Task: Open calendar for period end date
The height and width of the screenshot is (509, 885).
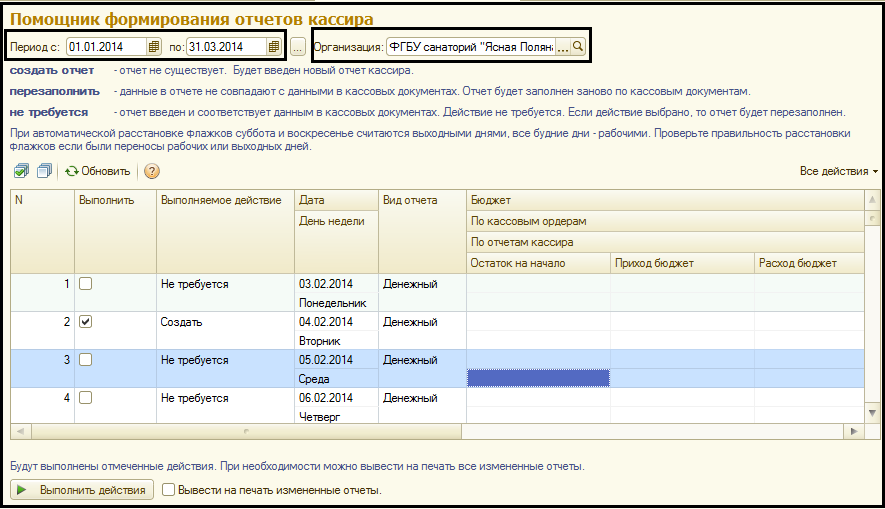Action: (273, 47)
